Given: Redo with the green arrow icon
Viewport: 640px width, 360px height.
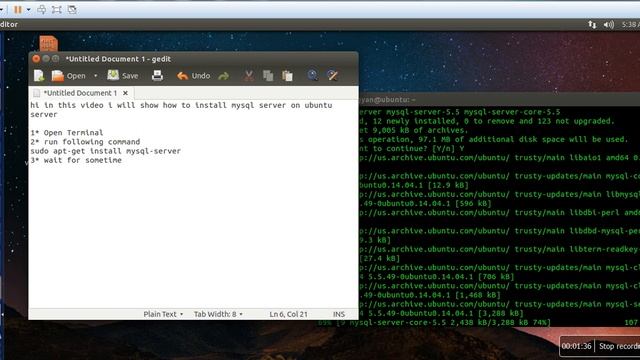Looking at the screenshot, I should point(223,76).
